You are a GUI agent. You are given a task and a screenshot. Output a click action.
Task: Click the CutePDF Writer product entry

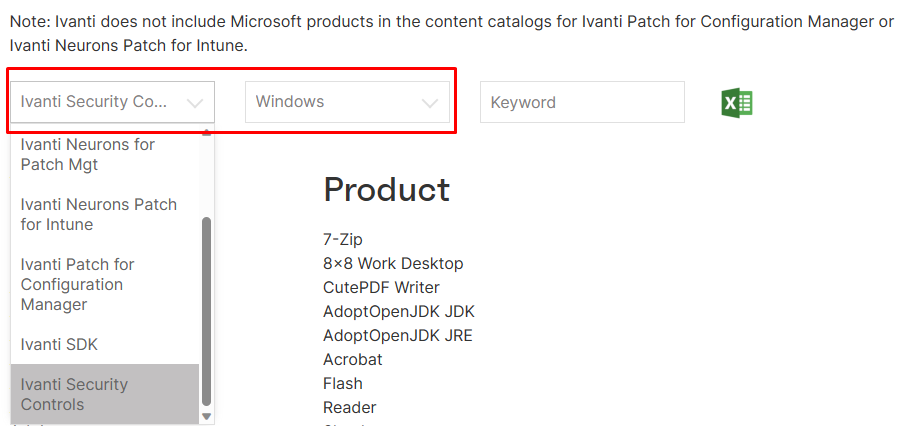pos(381,287)
